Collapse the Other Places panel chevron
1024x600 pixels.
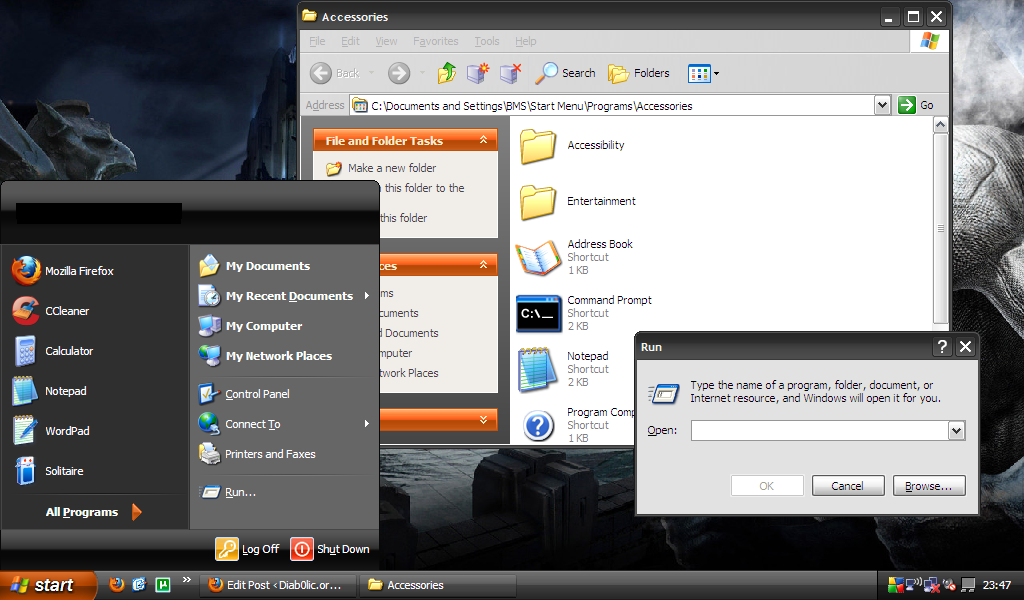(483, 264)
